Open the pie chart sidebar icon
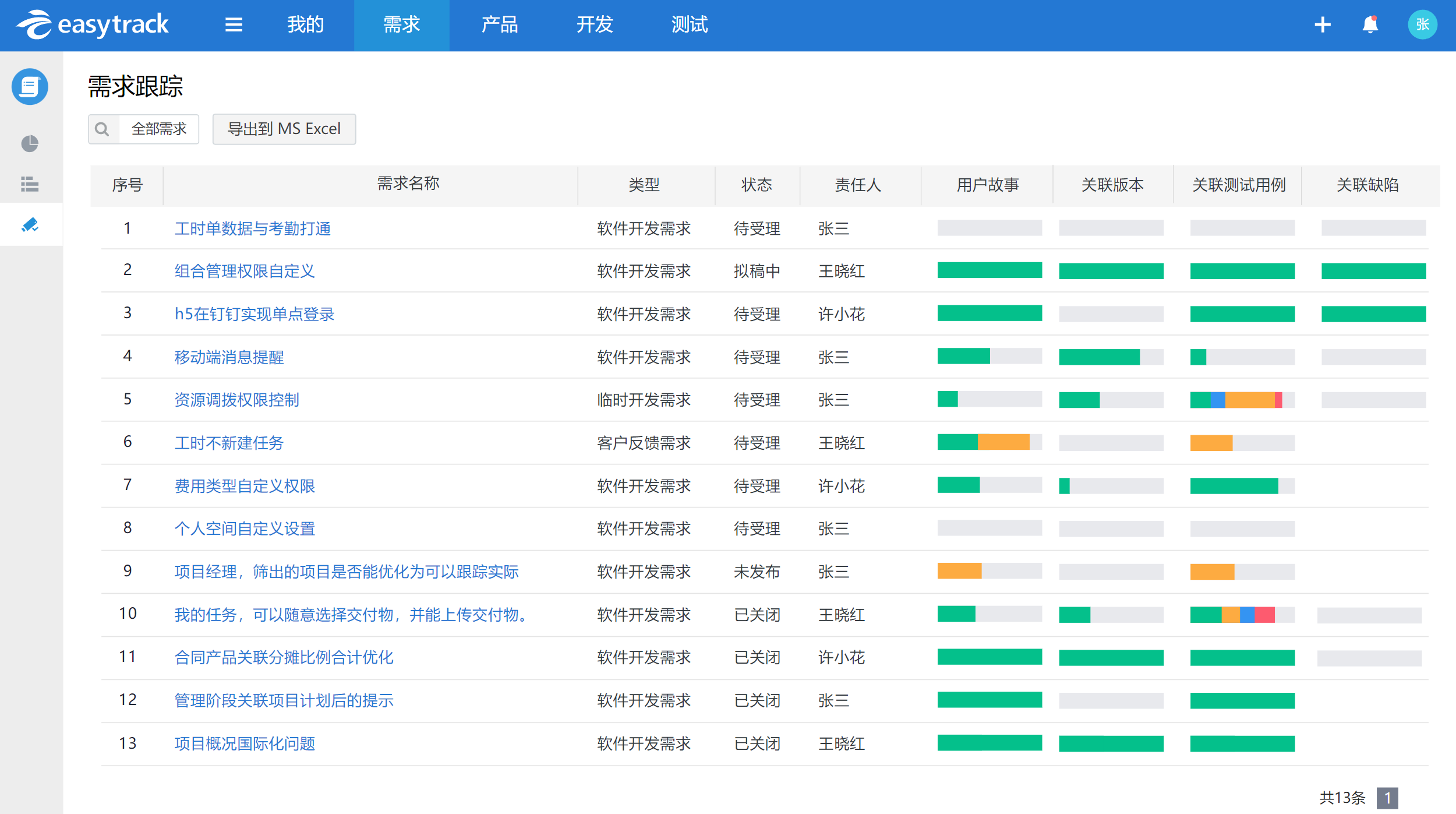The height and width of the screenshot is (814, 1456). [30, 143]
